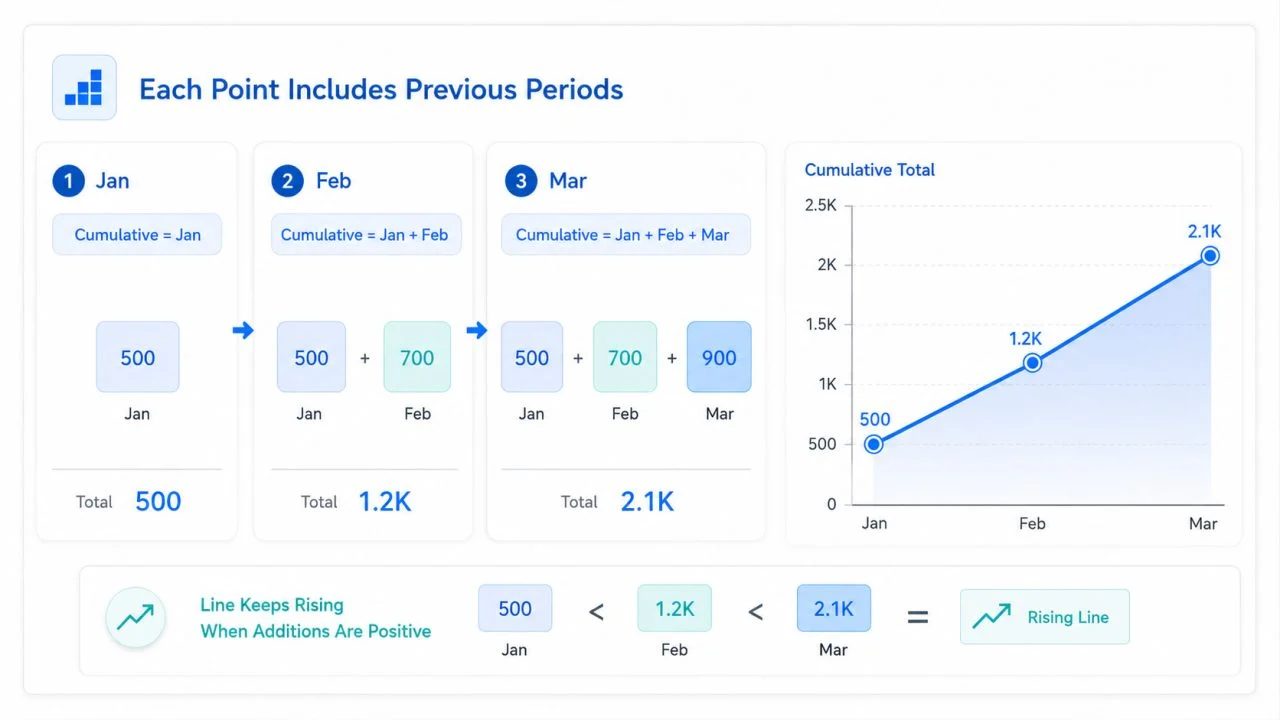Click the 2.1K data point on chart
This screenshot has width=1280, height=720.
tap(1210, 256)
